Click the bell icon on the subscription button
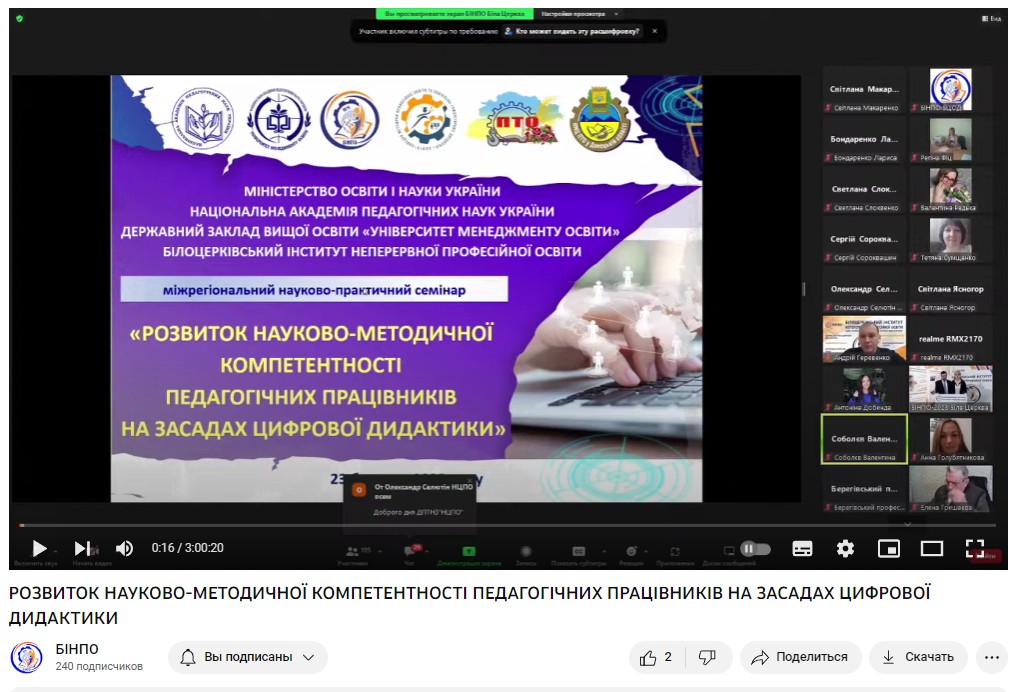The width and height of the screenshot is (1020, 692). (x=187, y=657)
